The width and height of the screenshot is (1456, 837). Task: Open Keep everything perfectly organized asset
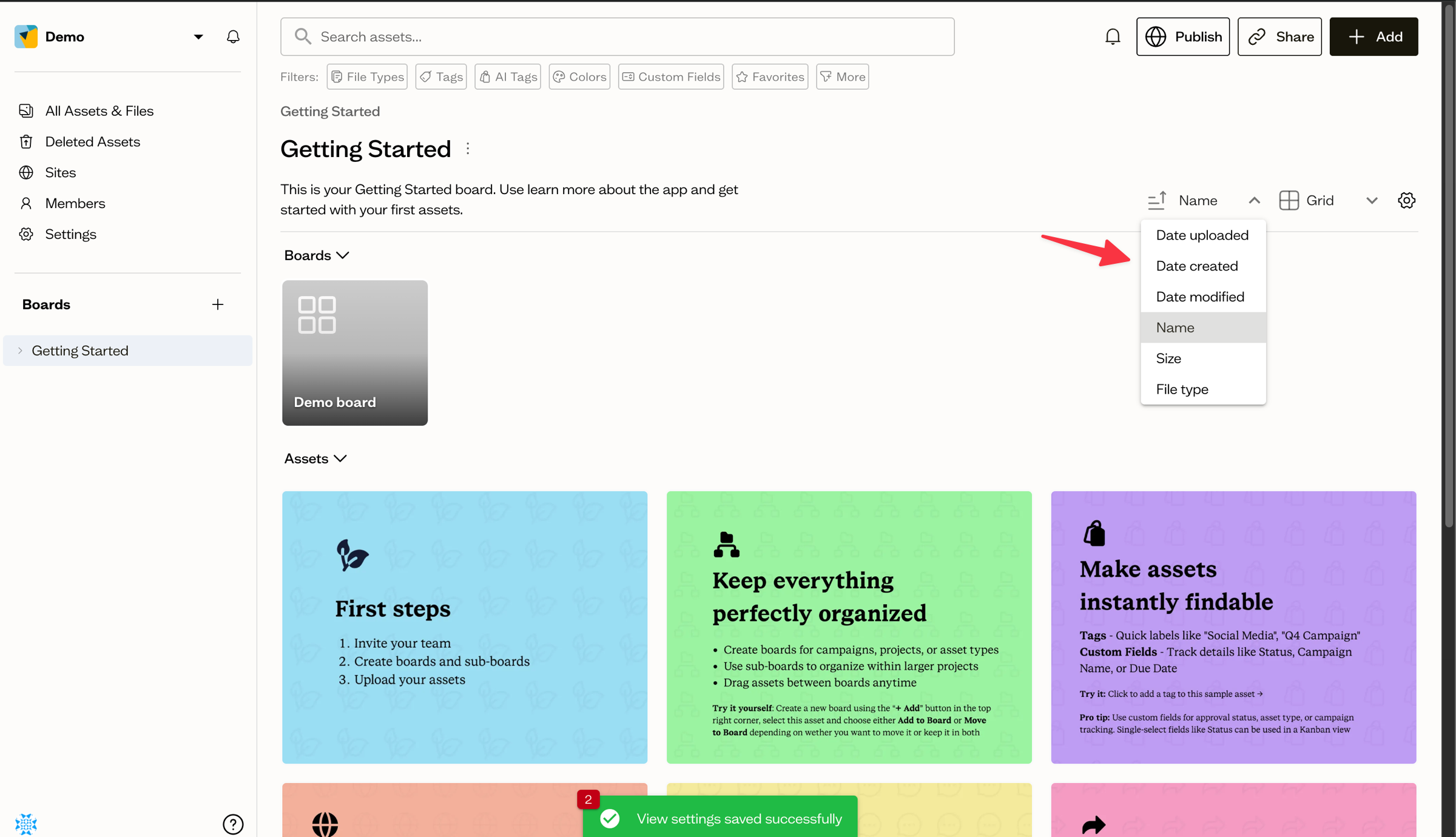[x=849, y=627]
